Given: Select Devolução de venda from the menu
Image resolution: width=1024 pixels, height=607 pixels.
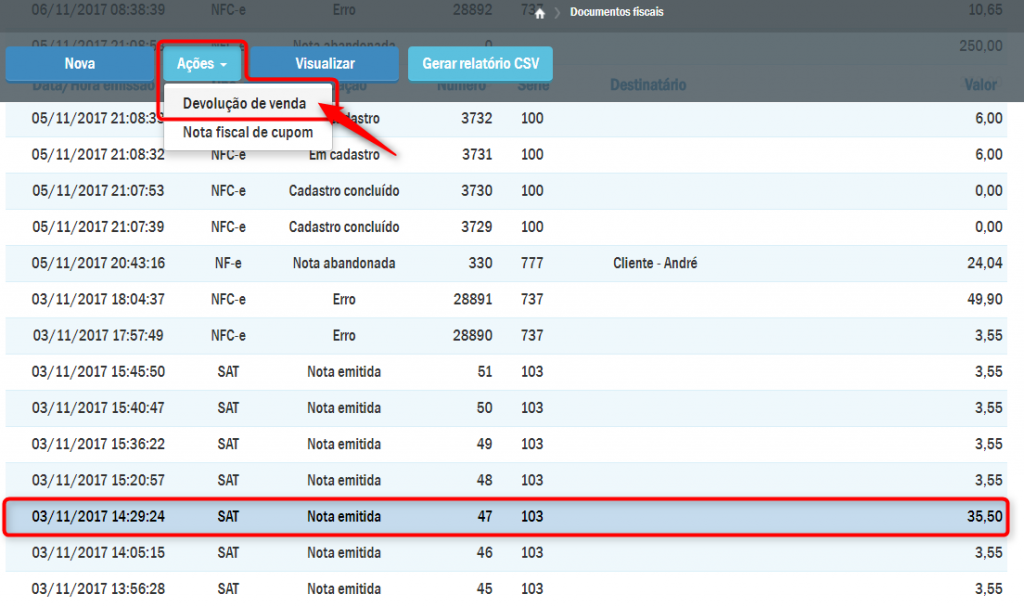Looking at the screenshot, I should [244, 104].
